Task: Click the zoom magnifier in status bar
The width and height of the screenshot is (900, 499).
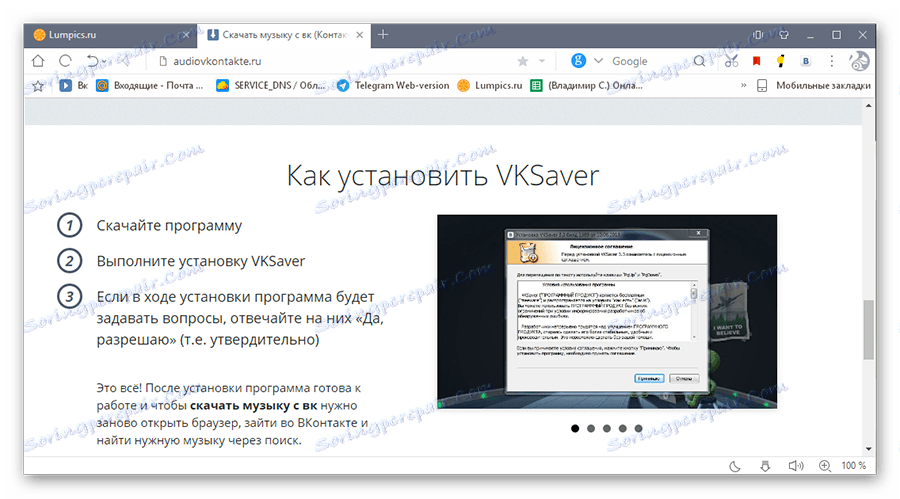Action: 825,466
